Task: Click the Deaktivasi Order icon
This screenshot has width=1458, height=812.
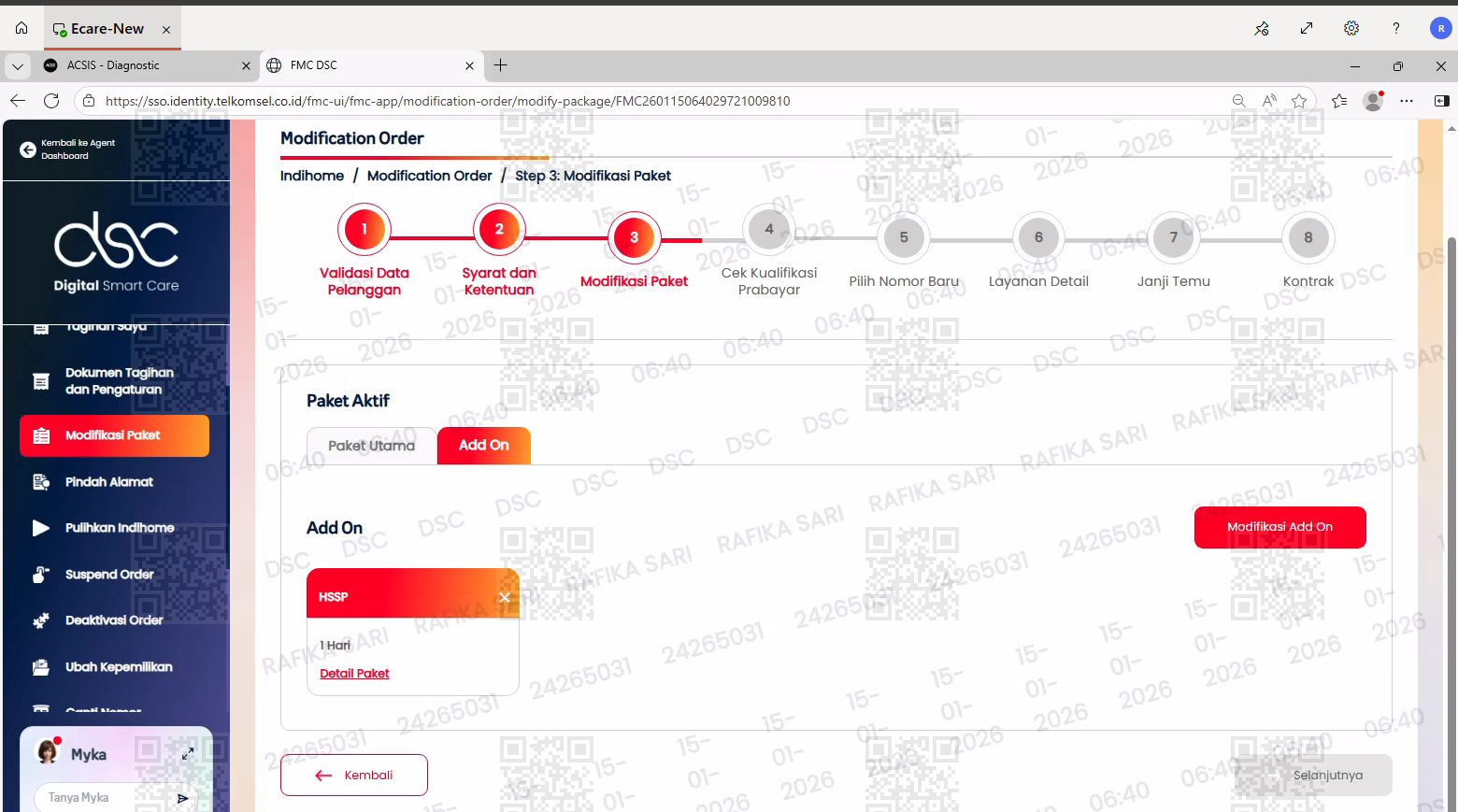Action: 41,620
